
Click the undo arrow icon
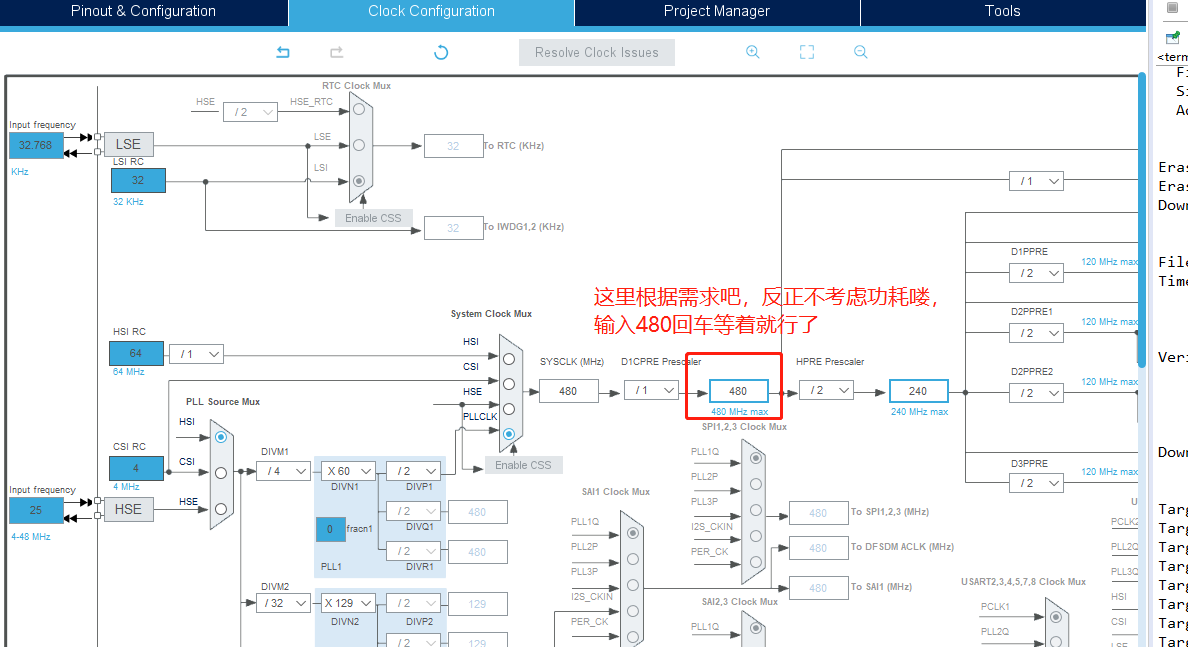pos(283,51)
